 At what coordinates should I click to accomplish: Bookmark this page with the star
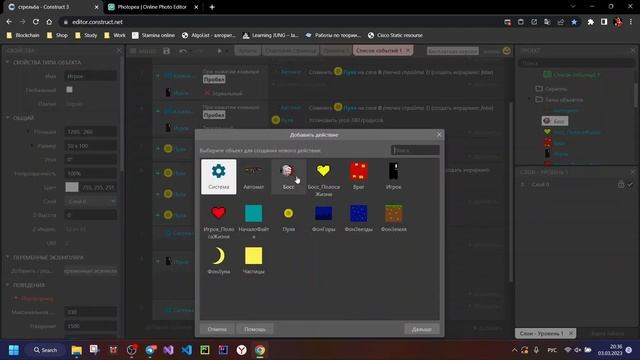click(574, 22)
